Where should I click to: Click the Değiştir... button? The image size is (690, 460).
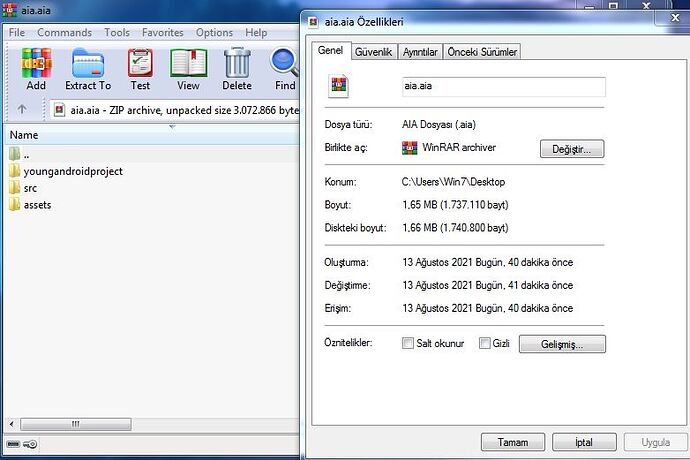572,149
